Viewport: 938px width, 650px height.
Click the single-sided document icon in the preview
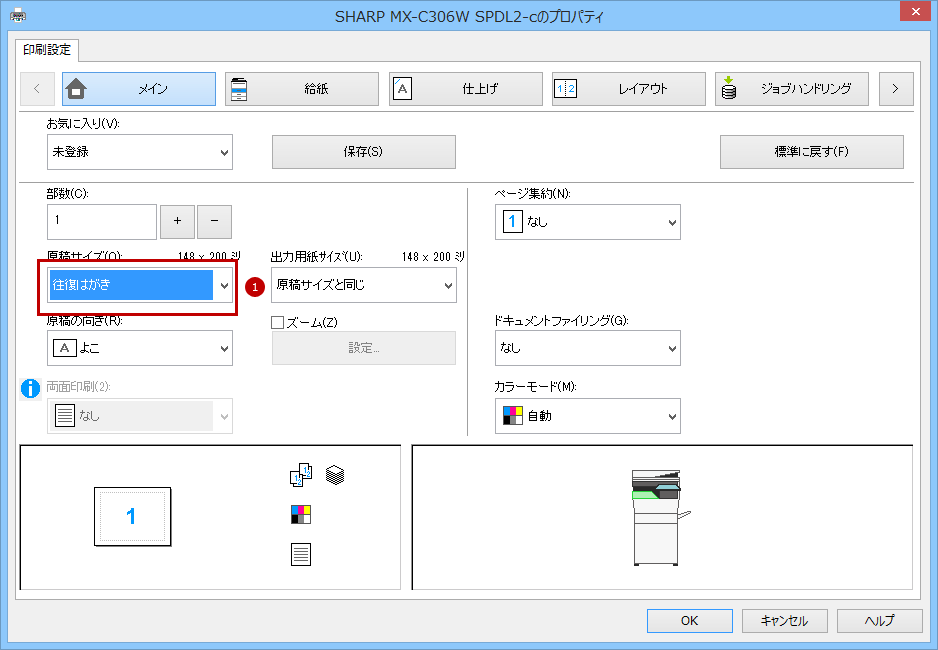(x=301, y=554)
